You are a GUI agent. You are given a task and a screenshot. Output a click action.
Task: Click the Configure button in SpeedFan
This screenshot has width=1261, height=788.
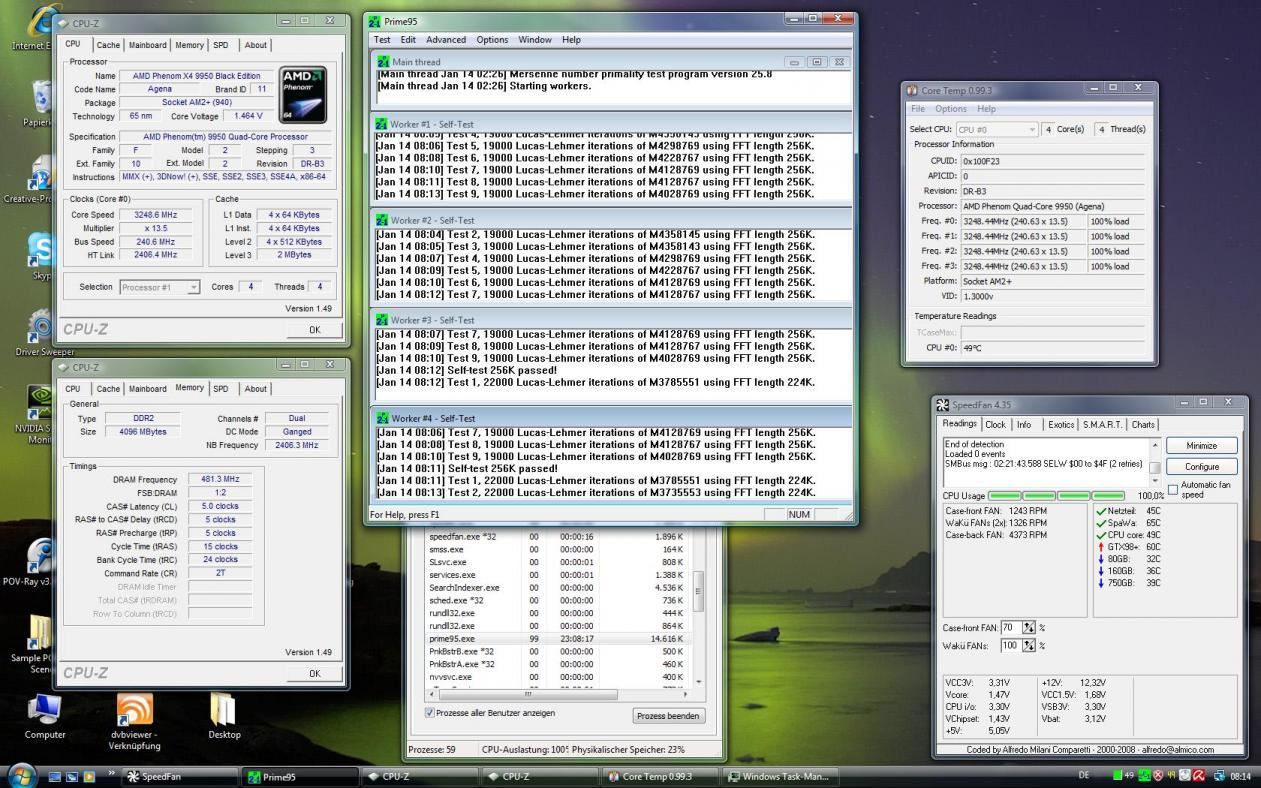[x=1201, y=467]
